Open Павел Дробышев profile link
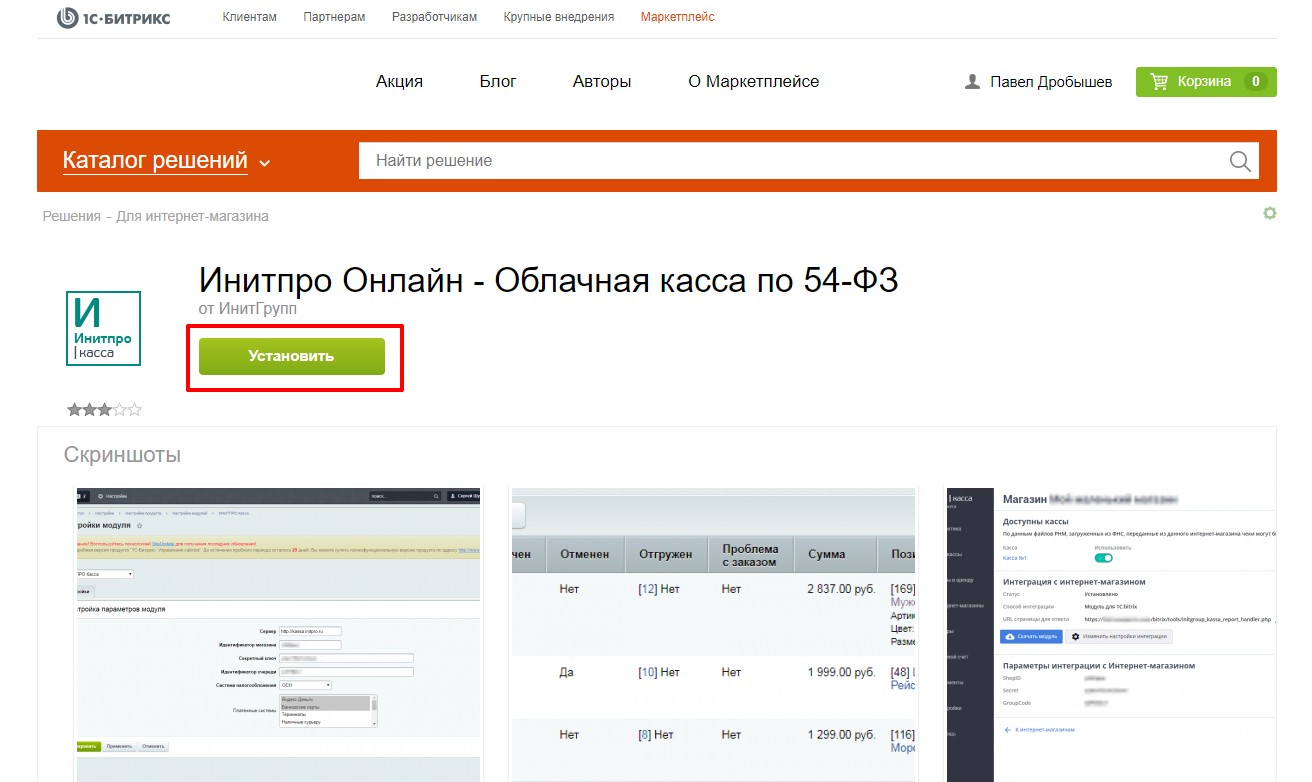 (1051, 82)
